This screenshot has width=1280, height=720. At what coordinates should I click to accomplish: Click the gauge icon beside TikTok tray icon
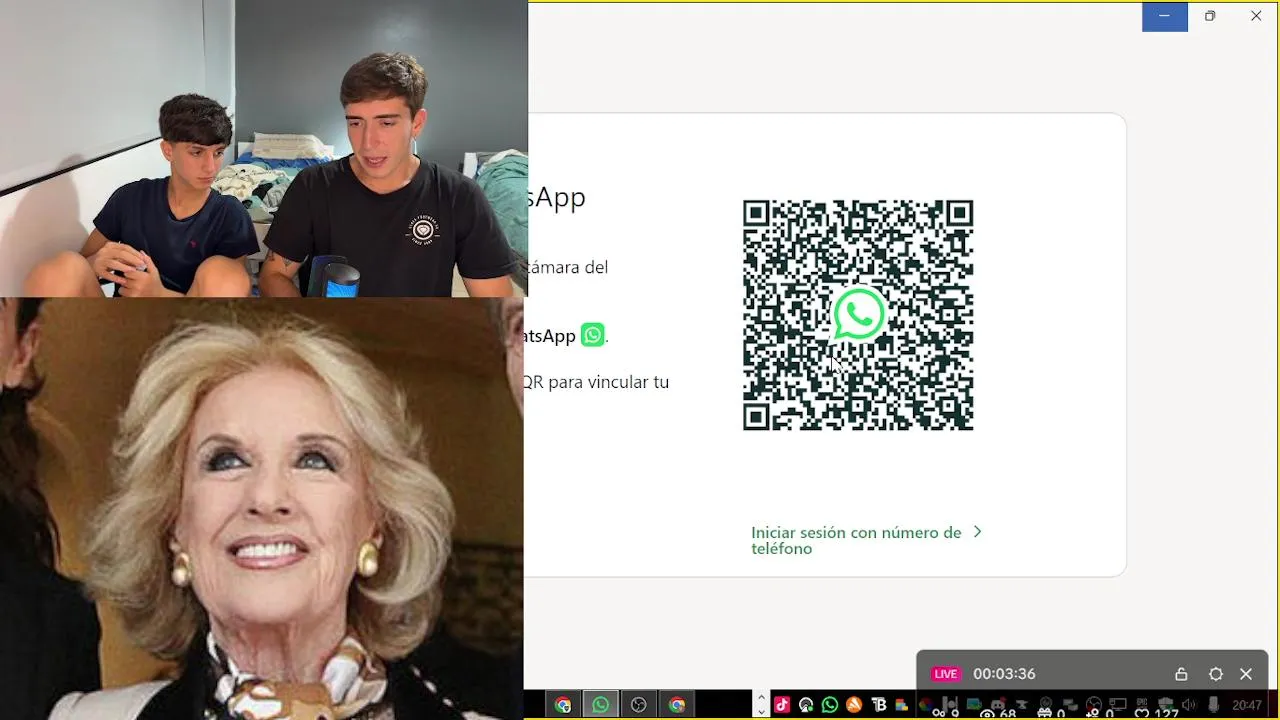(806, 705)
